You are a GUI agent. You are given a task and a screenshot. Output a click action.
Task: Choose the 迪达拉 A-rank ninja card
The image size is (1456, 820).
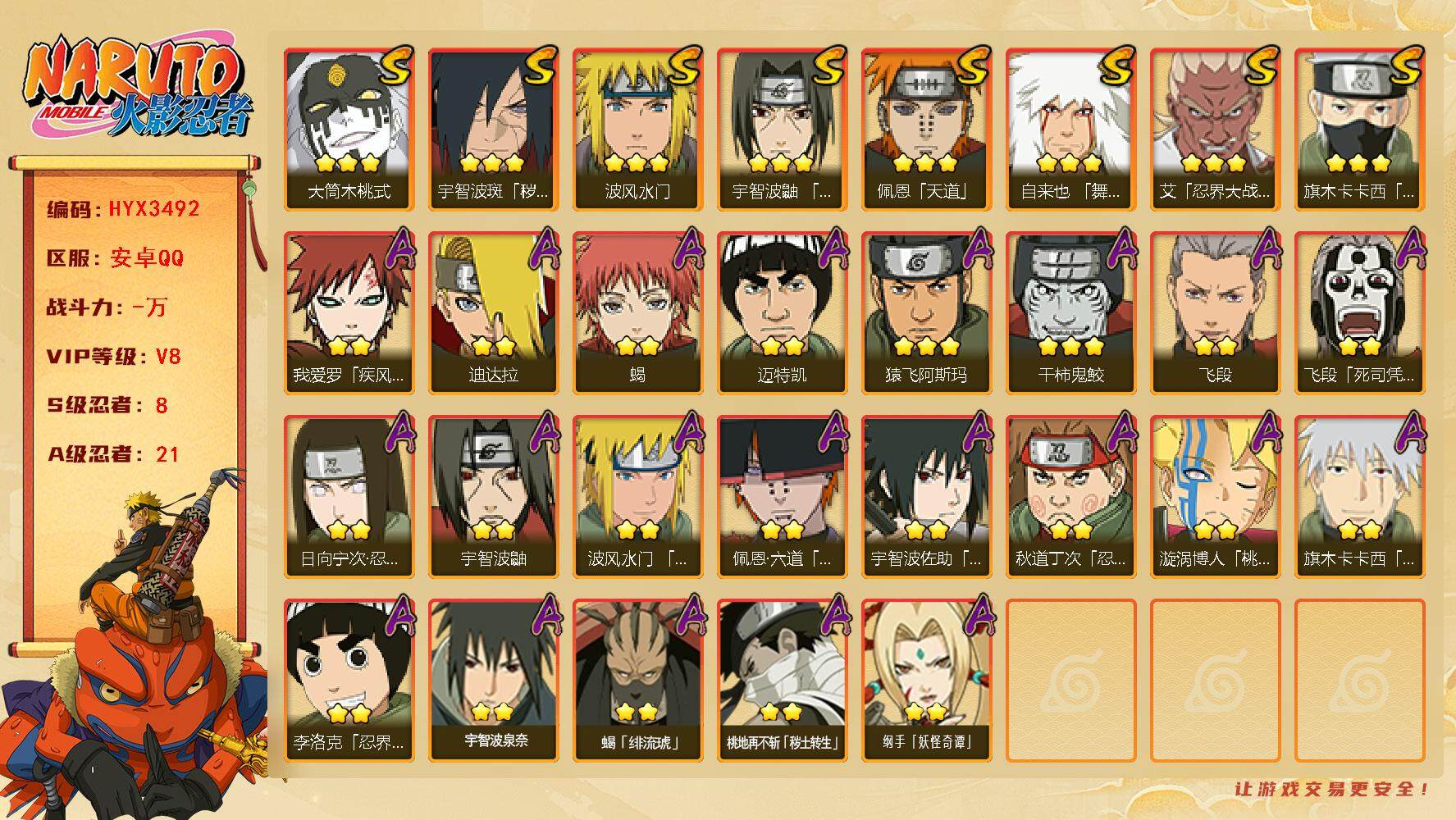pos(494,313)
